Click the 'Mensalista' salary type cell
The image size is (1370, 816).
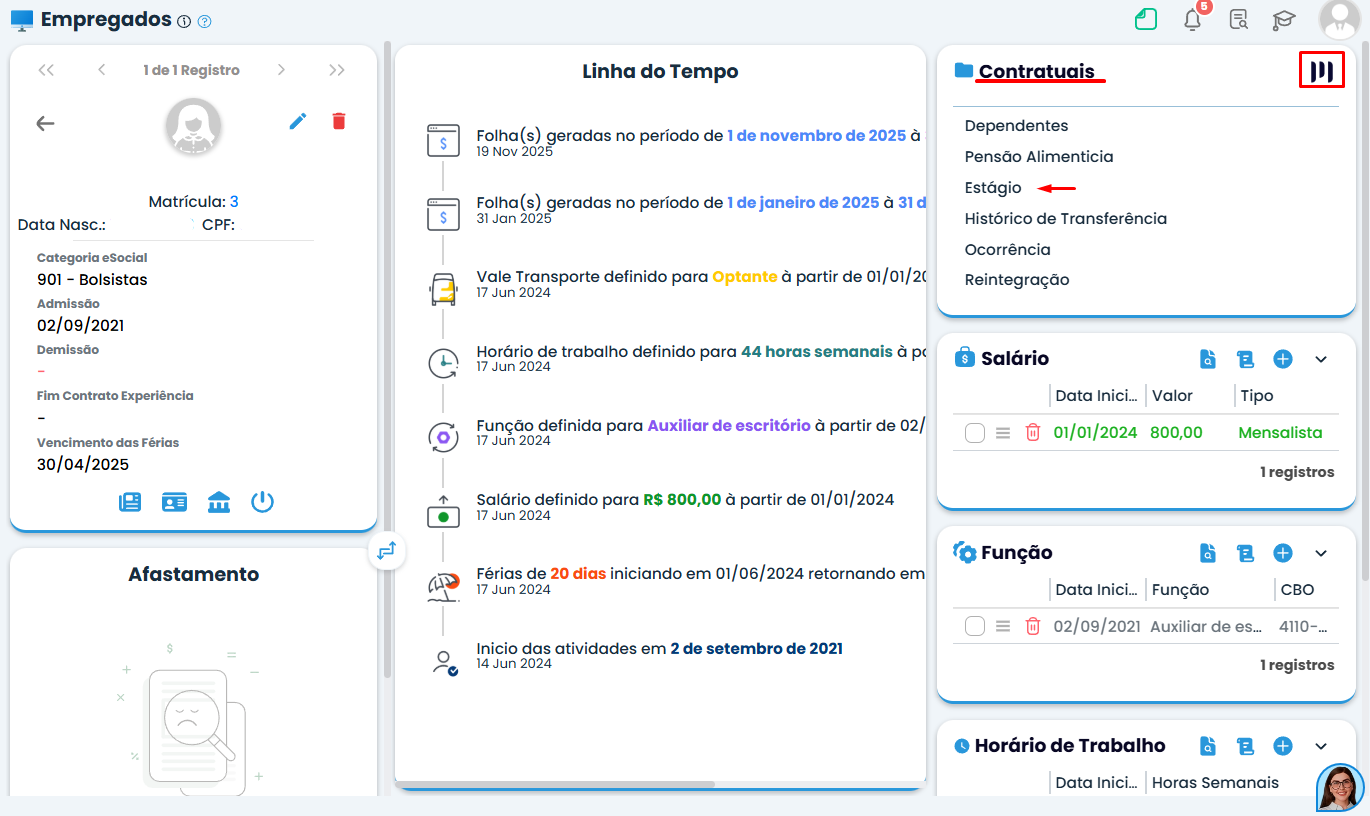pyautogui.click(x=1280, y=433)
